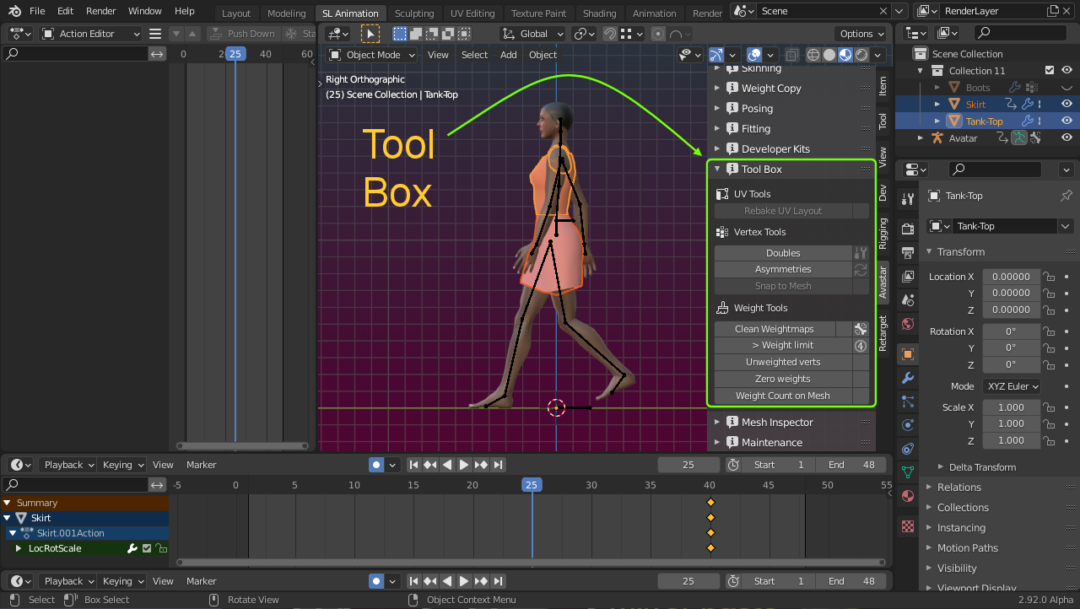The width and height of the screenshot is (1080, 609).
Task: Toggle Collection 11 exclude checkbox
Action: click(1049, 71)
